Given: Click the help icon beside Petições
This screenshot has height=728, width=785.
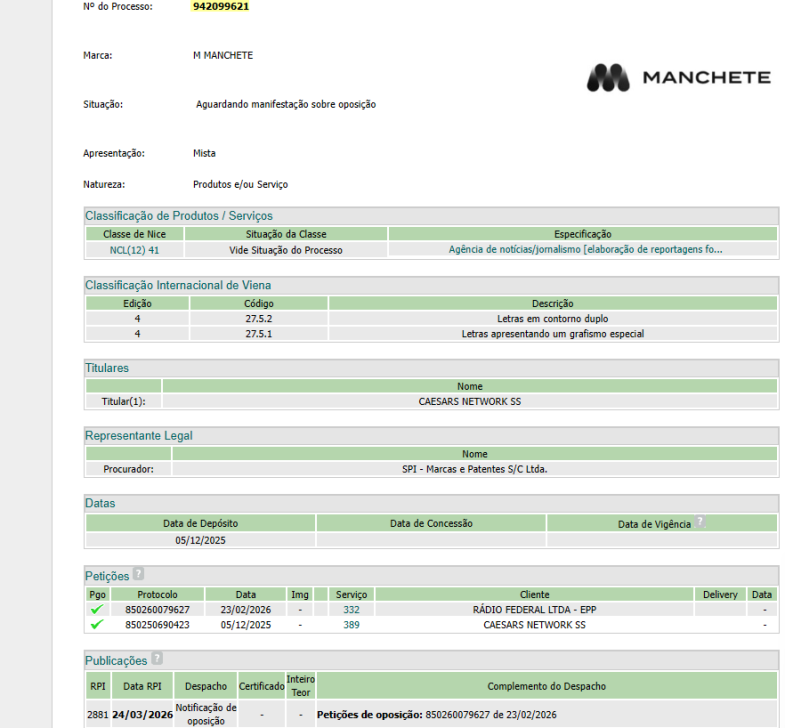Looking at the screenshot, I should point(139,574).
